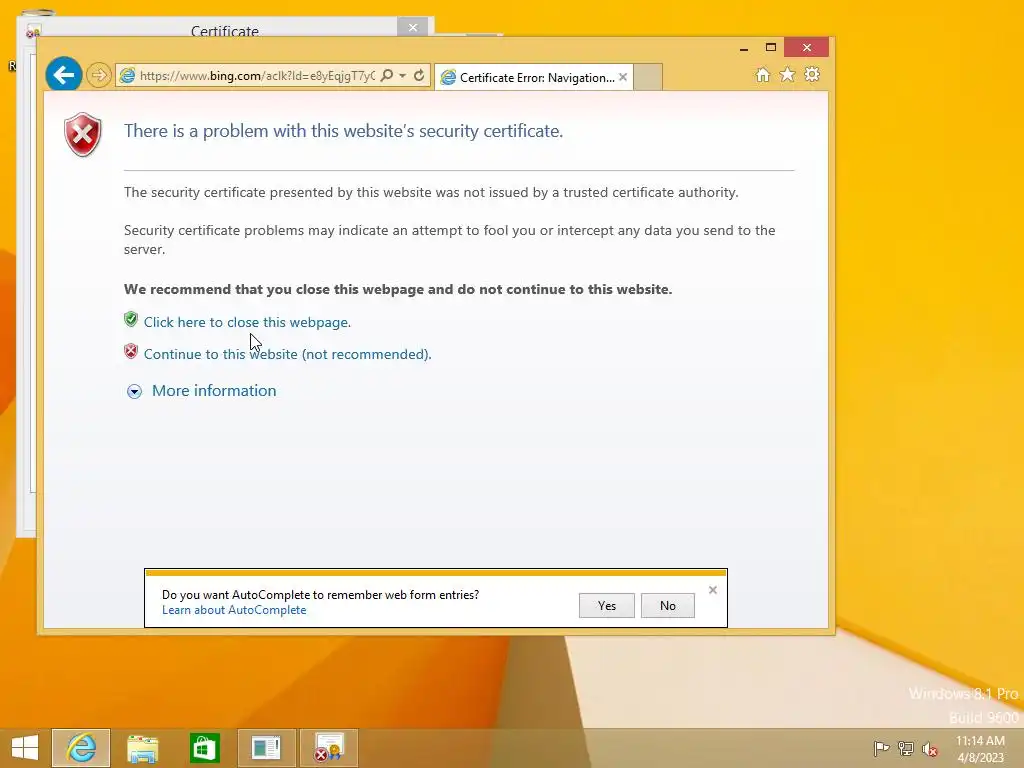The height and width of the screenshot is (768, 1024).
Task: Click Yes on the AutoComplete prompt
Action: [x=607, y=605]
